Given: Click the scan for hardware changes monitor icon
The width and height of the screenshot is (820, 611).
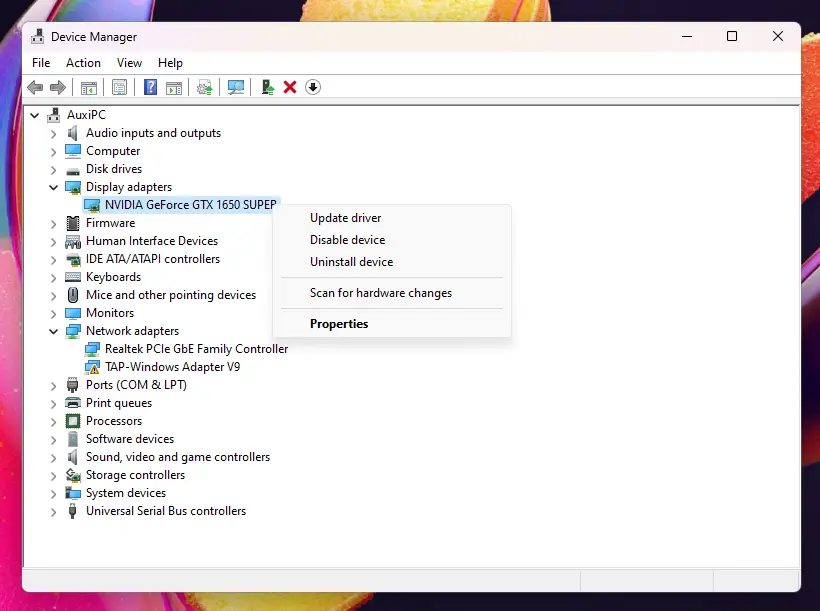Looking at the screenshot, I should (235, 87).
